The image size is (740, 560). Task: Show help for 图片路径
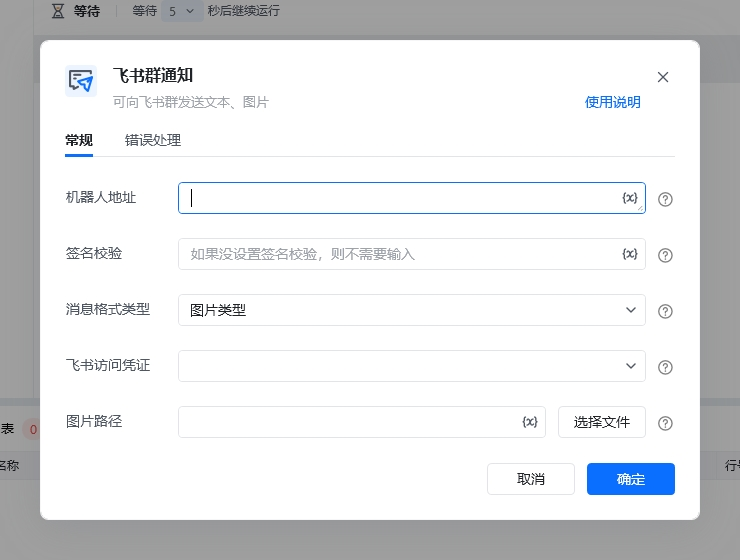pos(665,423)
